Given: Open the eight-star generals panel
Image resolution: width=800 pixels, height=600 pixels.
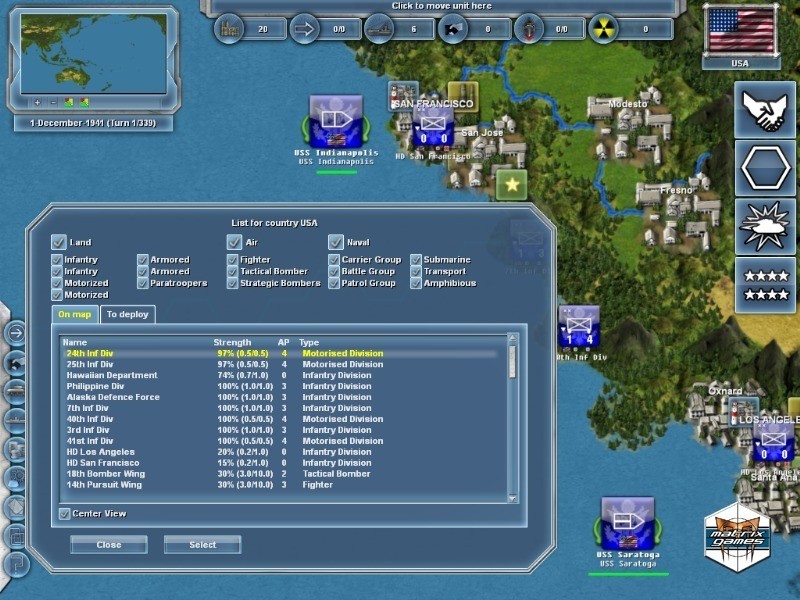Looking at the screenshot, I should point(766,284).
